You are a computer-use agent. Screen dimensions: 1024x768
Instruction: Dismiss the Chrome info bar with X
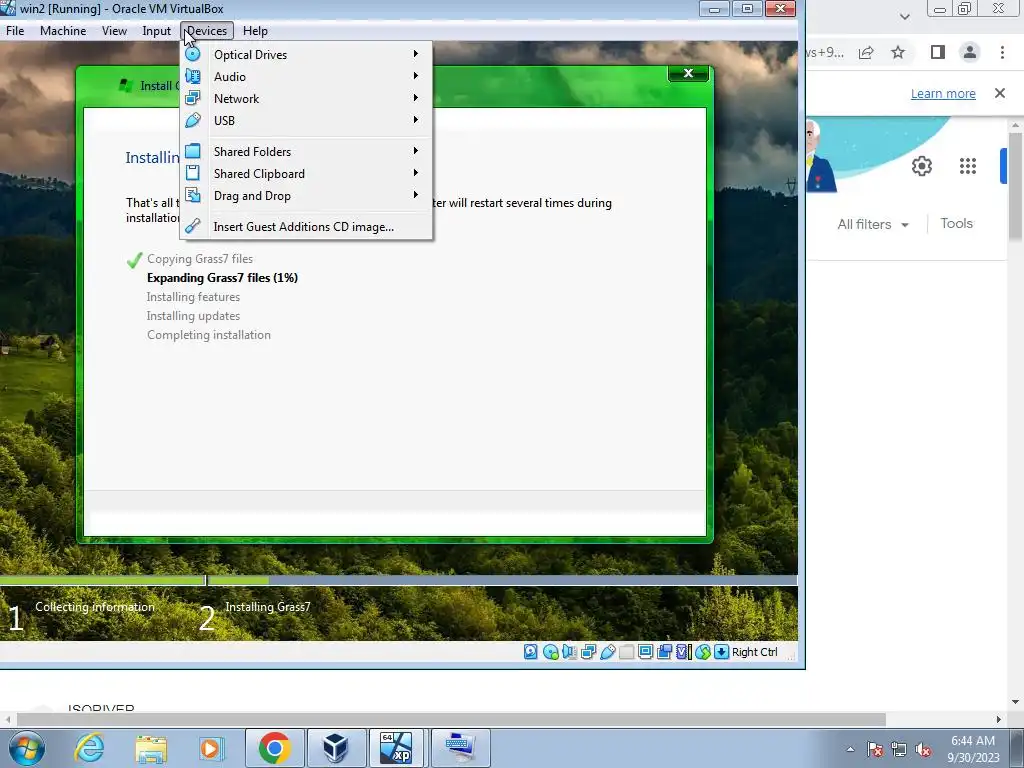click(x=1000, y=93)
